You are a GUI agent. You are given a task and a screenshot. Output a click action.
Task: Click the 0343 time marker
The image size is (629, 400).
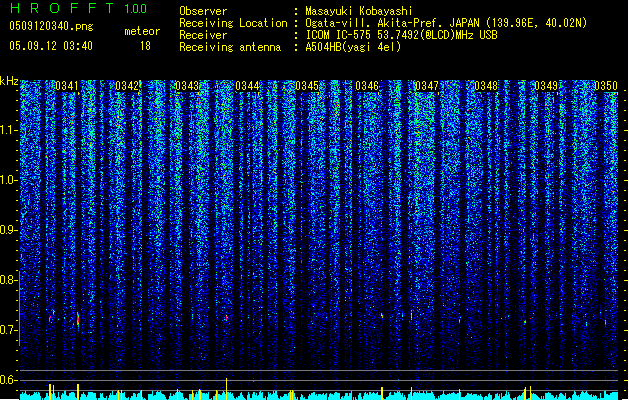(x=187, y=86)
